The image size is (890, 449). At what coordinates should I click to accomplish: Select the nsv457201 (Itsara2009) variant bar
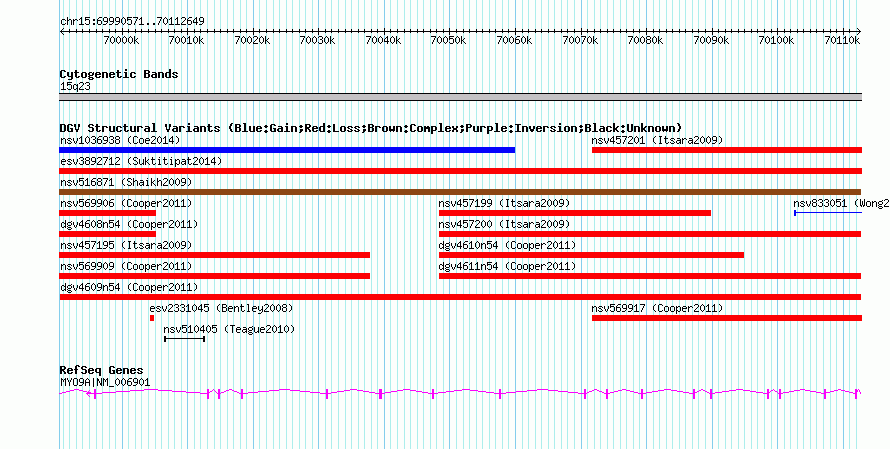[x=727, y=150]
